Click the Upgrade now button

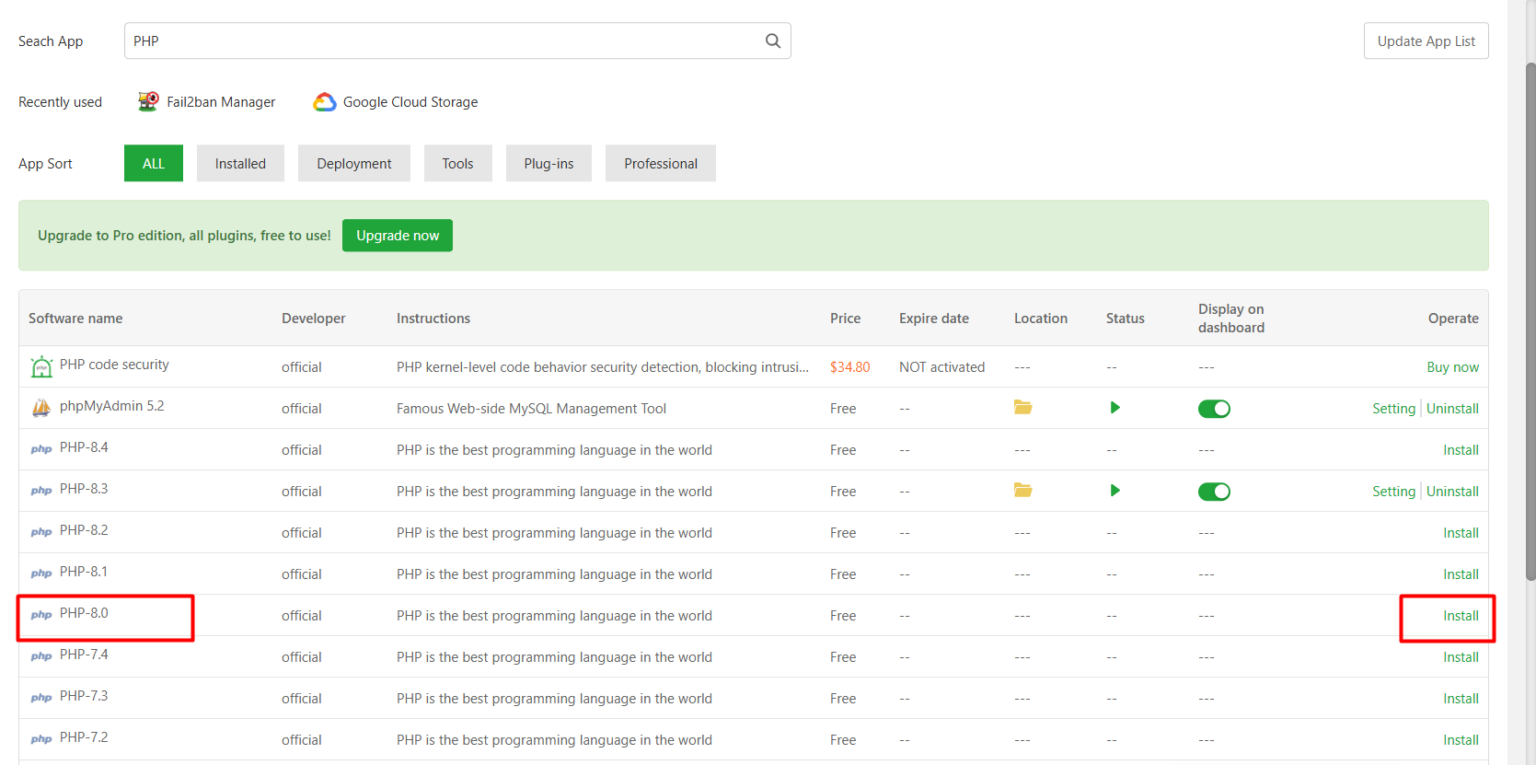[x=397, y=235]
